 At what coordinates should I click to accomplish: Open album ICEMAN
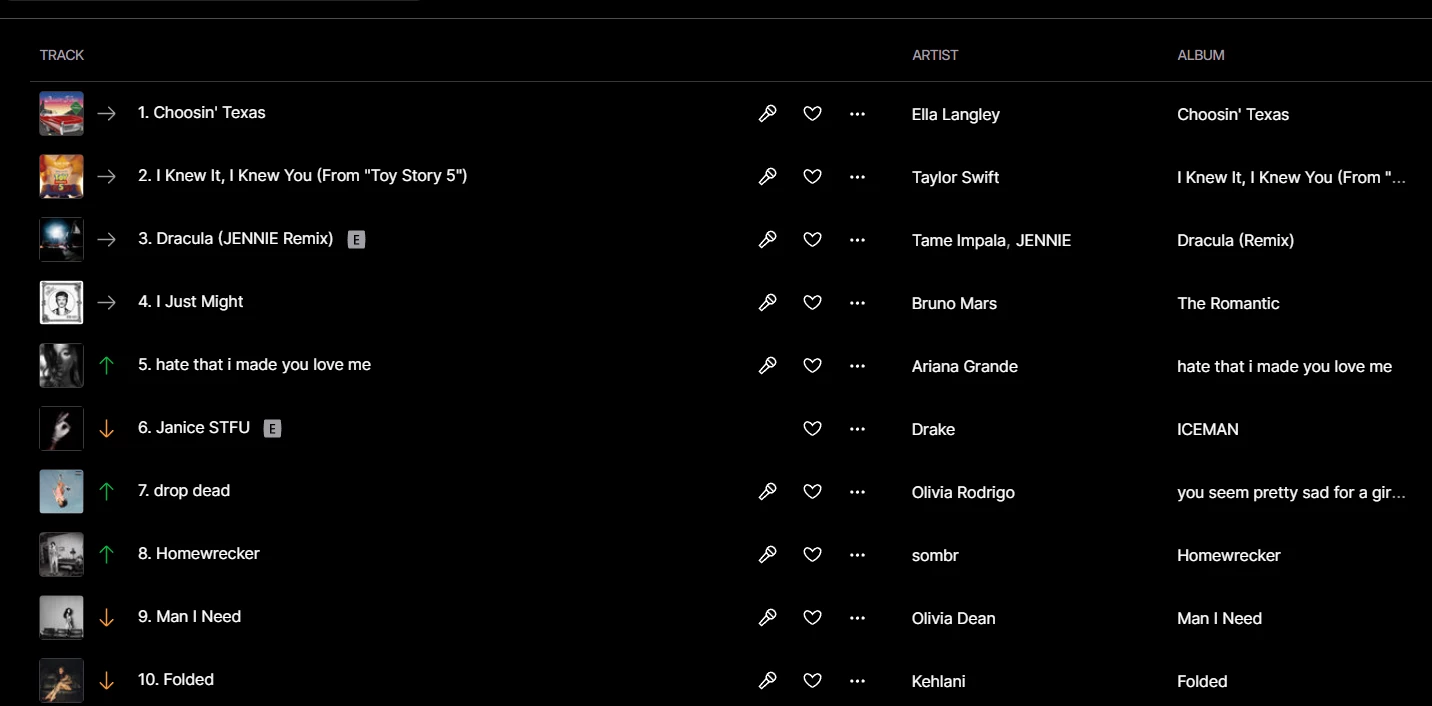1208,430
